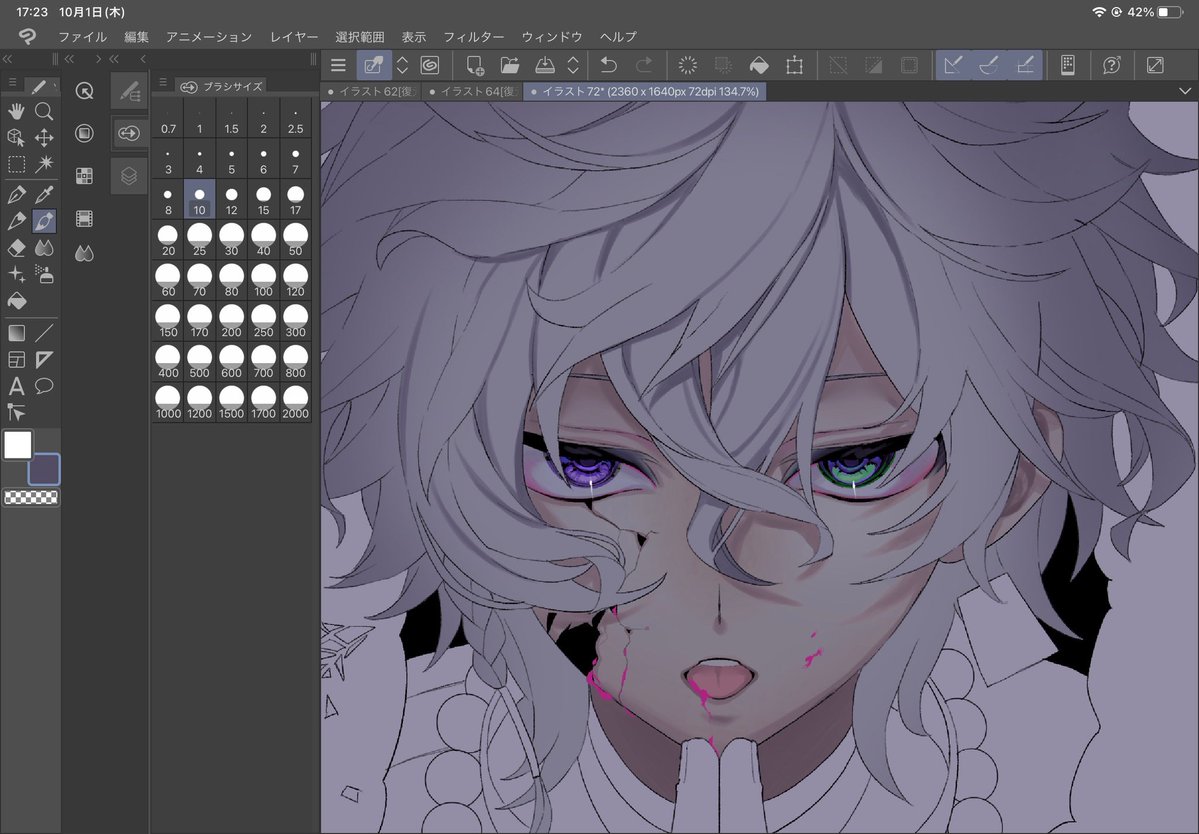Pick the rectangular Selection tool
The height and width of the screenshot is (834, 1199).
click(16, 164)
